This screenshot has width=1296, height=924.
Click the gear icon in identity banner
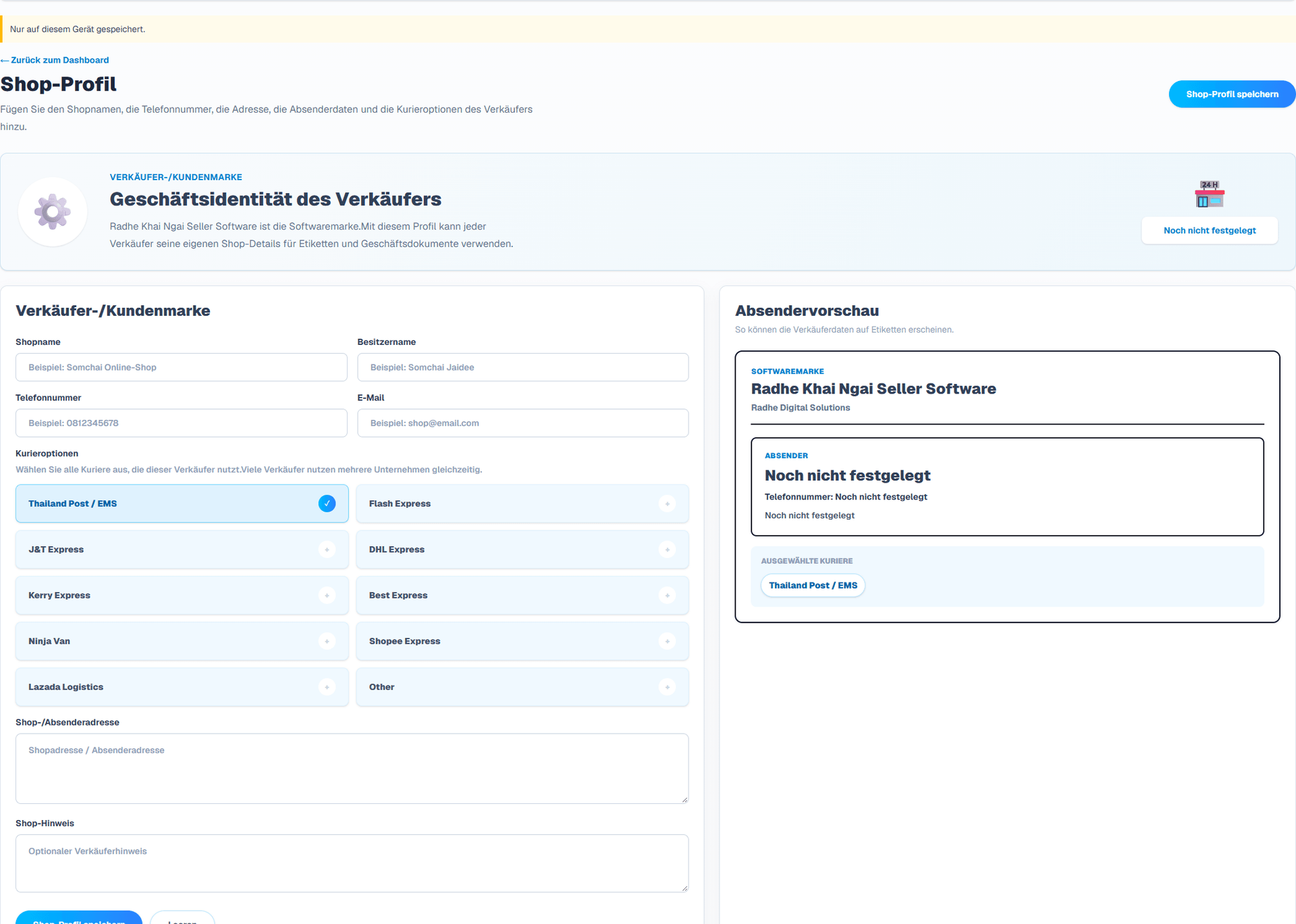pyautogui.click(x=53, y=212)
